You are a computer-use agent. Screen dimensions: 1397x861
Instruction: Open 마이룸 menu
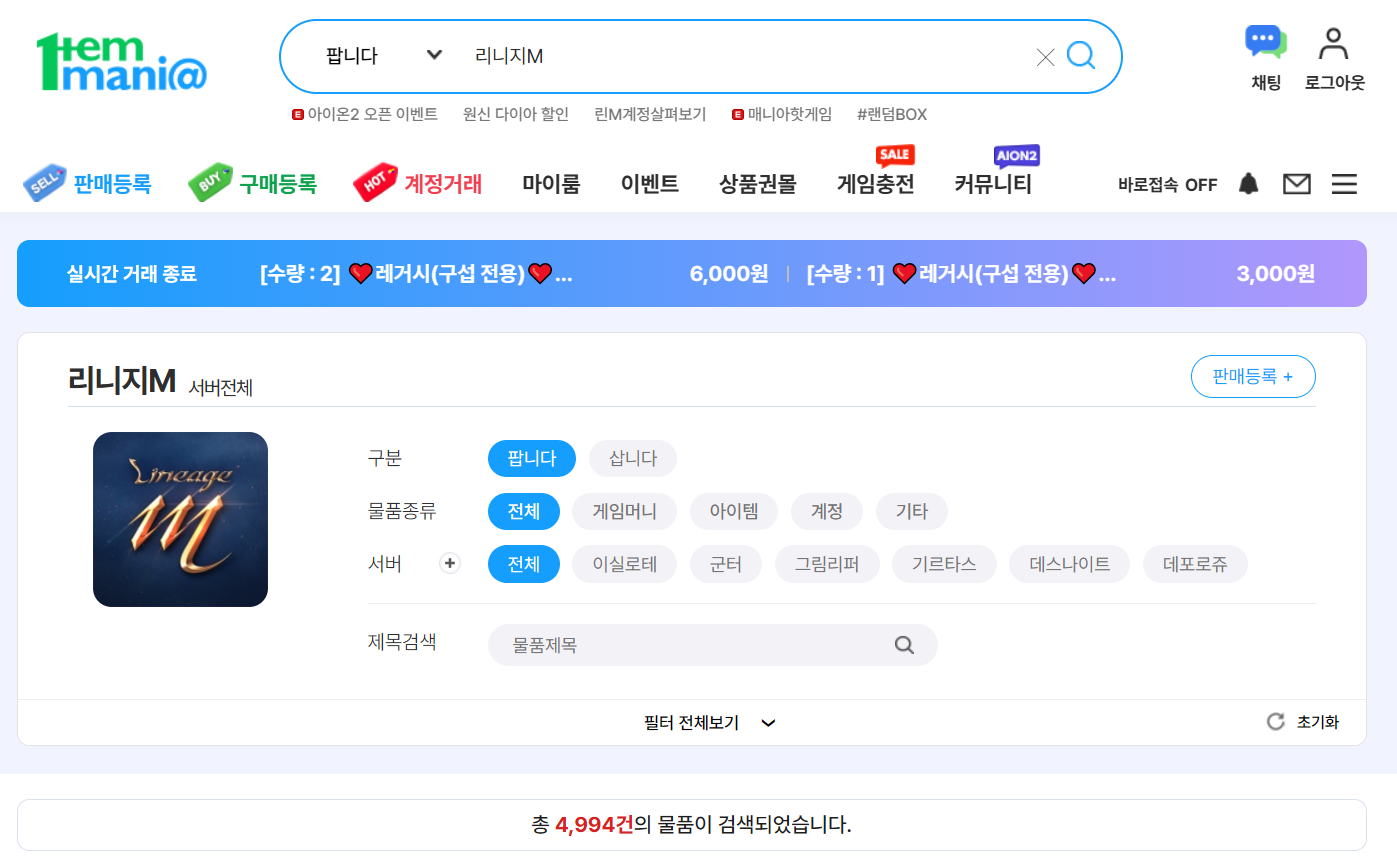(x=551, y=184)
